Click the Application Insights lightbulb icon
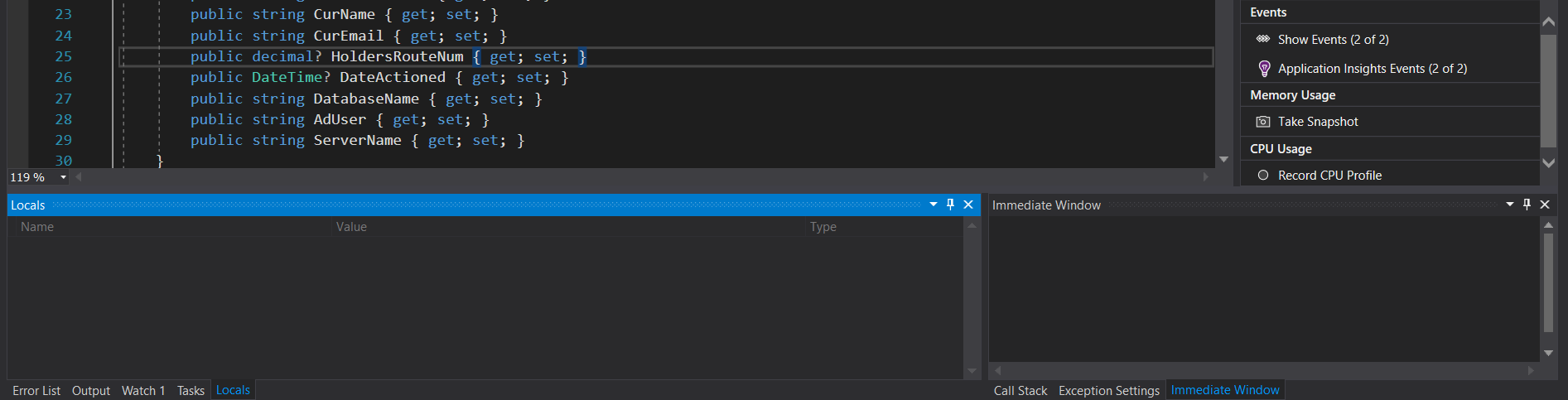Image resolution: width=1568 pixels, height=400 pixels. (x=1264, y=69)
